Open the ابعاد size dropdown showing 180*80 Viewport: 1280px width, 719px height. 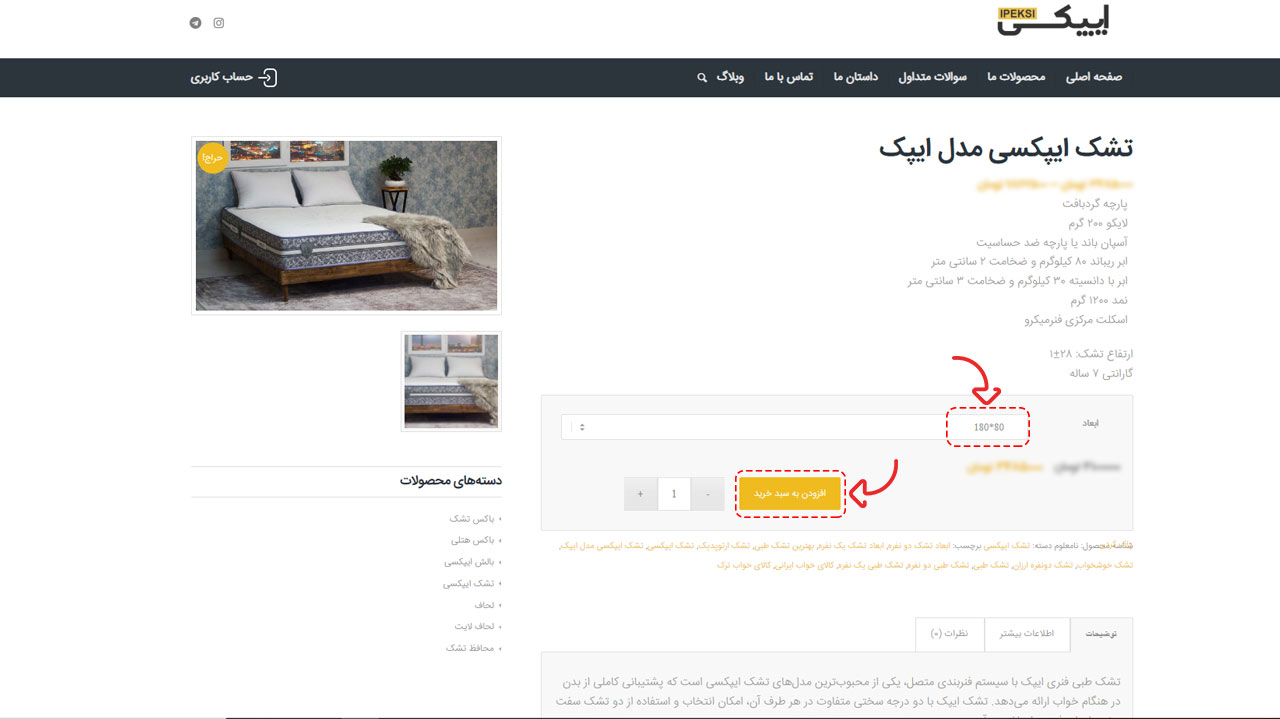795,427
